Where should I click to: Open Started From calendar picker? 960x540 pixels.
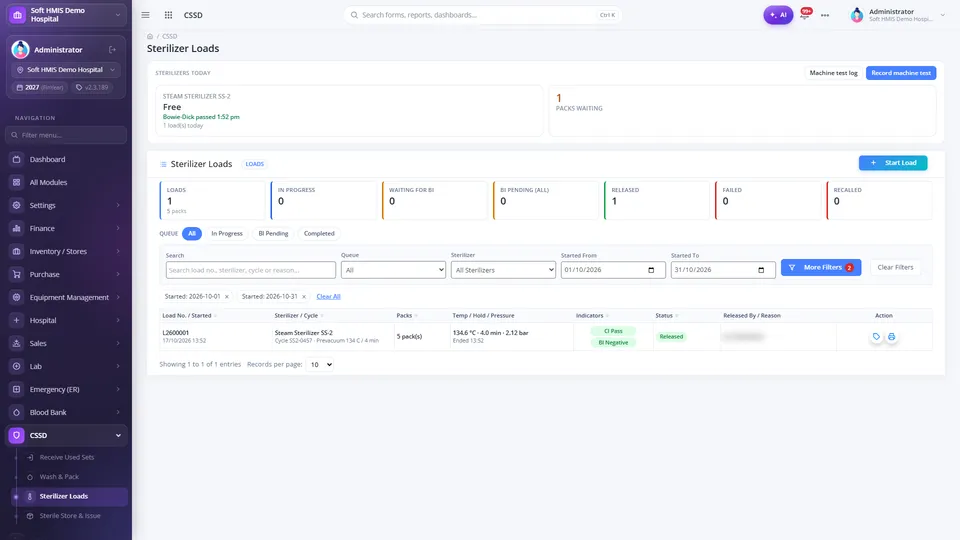(x=651, y=270)
